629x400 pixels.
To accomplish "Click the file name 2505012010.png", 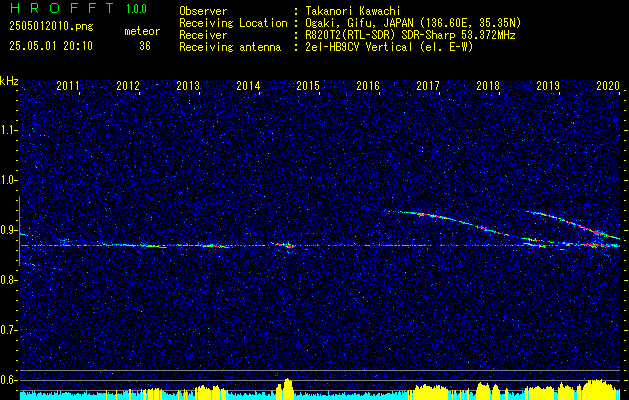I will [51, 27].
